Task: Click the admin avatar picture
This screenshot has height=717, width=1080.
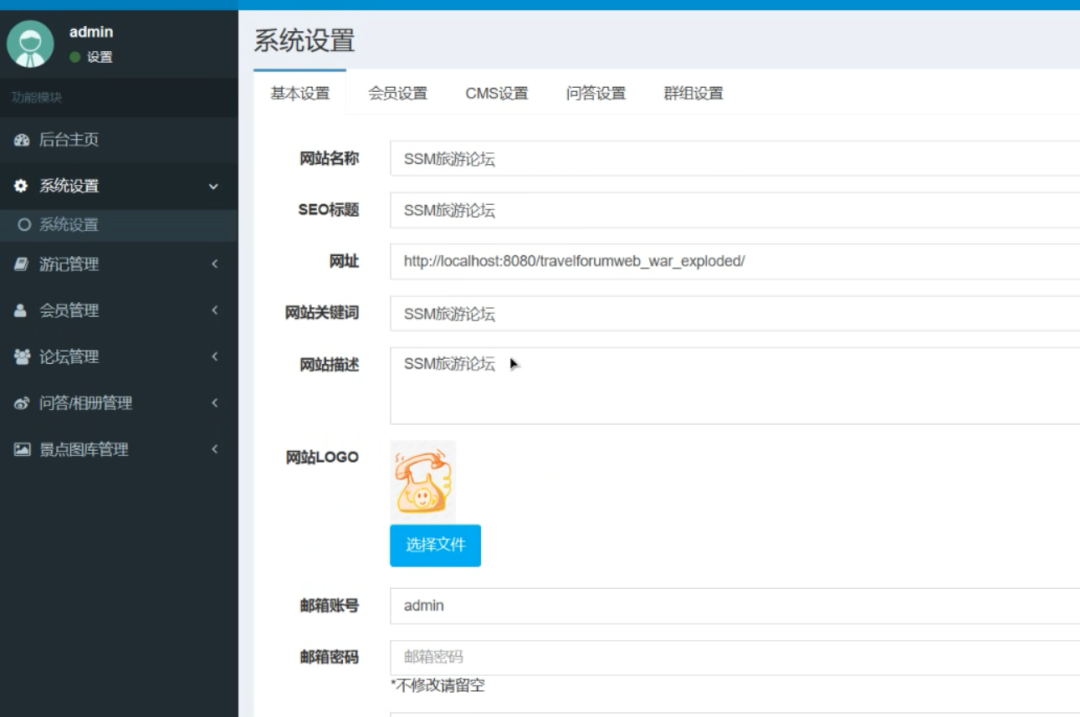Action: point(30,44)
